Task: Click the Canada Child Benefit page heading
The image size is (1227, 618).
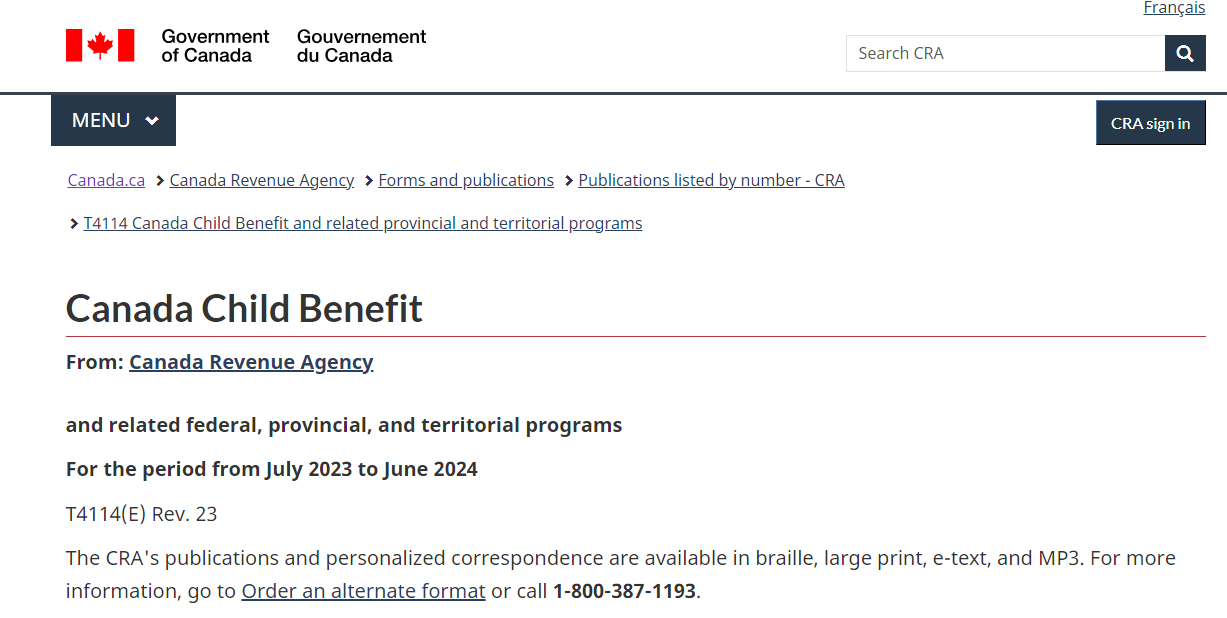Action: pos(244,308)
